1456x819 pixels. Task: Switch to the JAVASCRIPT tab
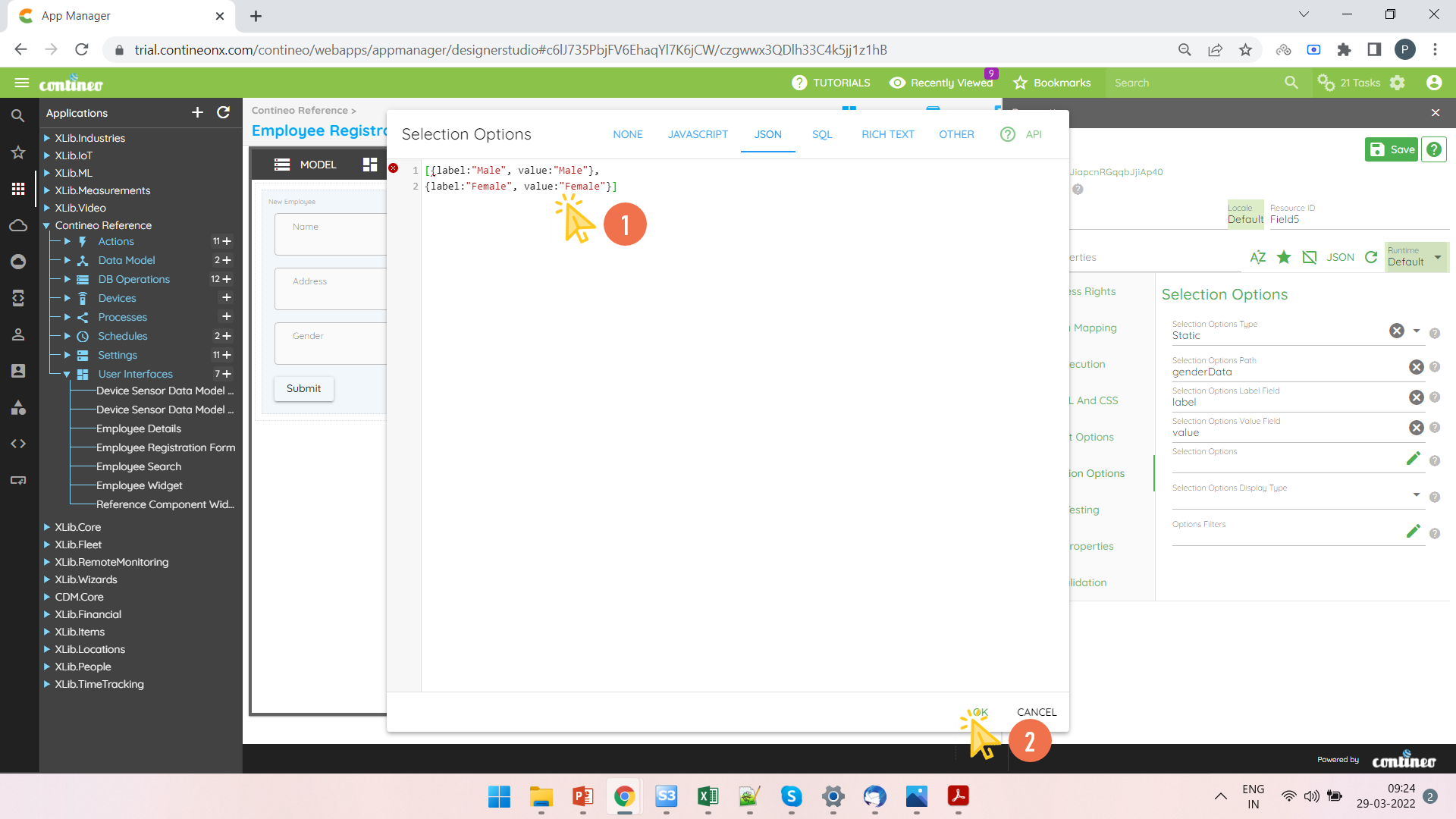pos(698,134)
